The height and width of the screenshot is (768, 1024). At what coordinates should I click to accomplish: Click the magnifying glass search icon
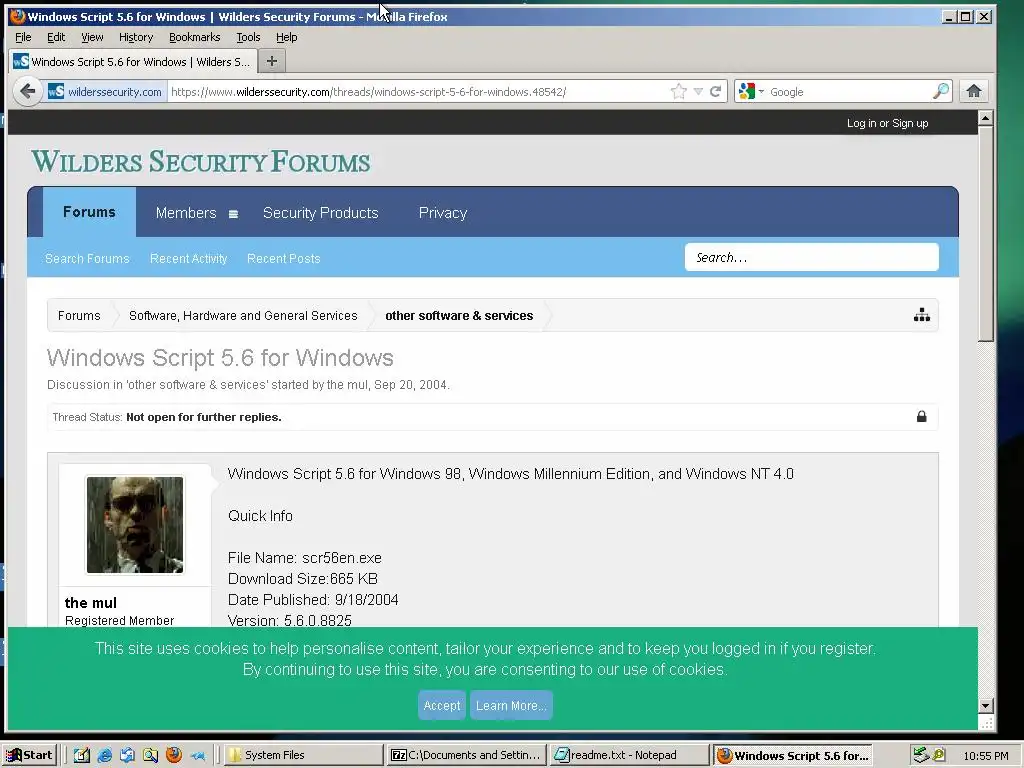coord(940,91)
